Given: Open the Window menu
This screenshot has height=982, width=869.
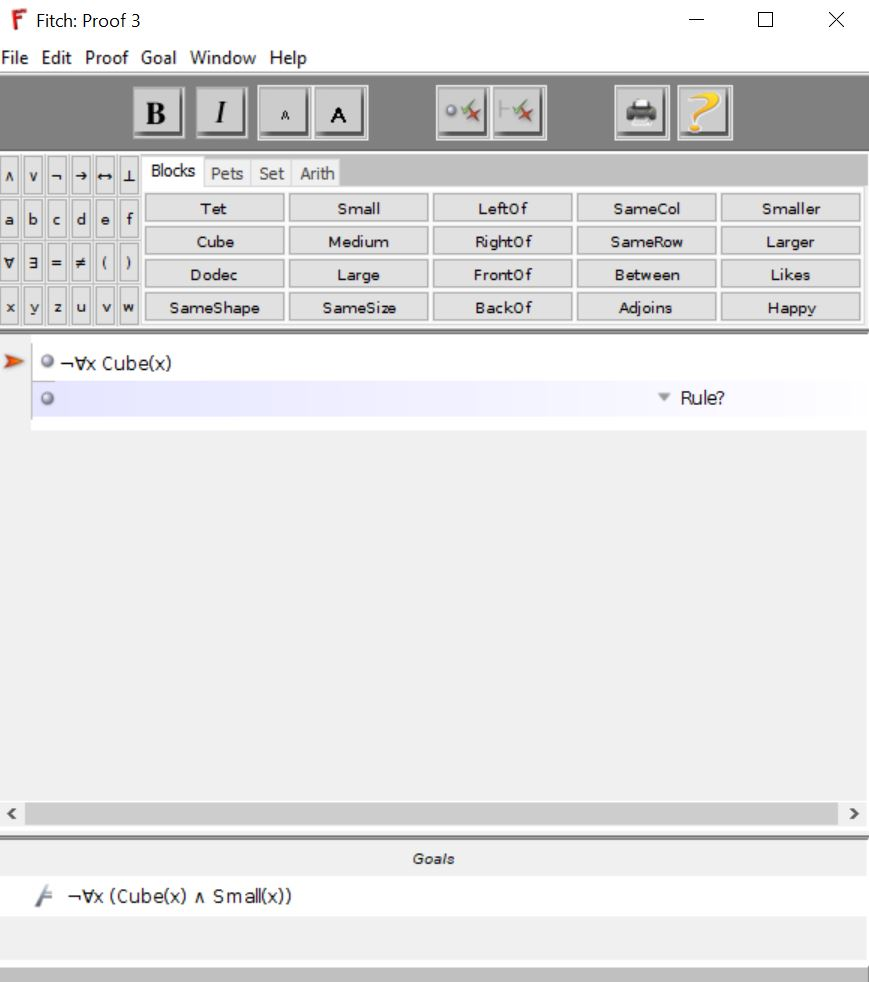Looking at the screenshot, I should [223, 58].
